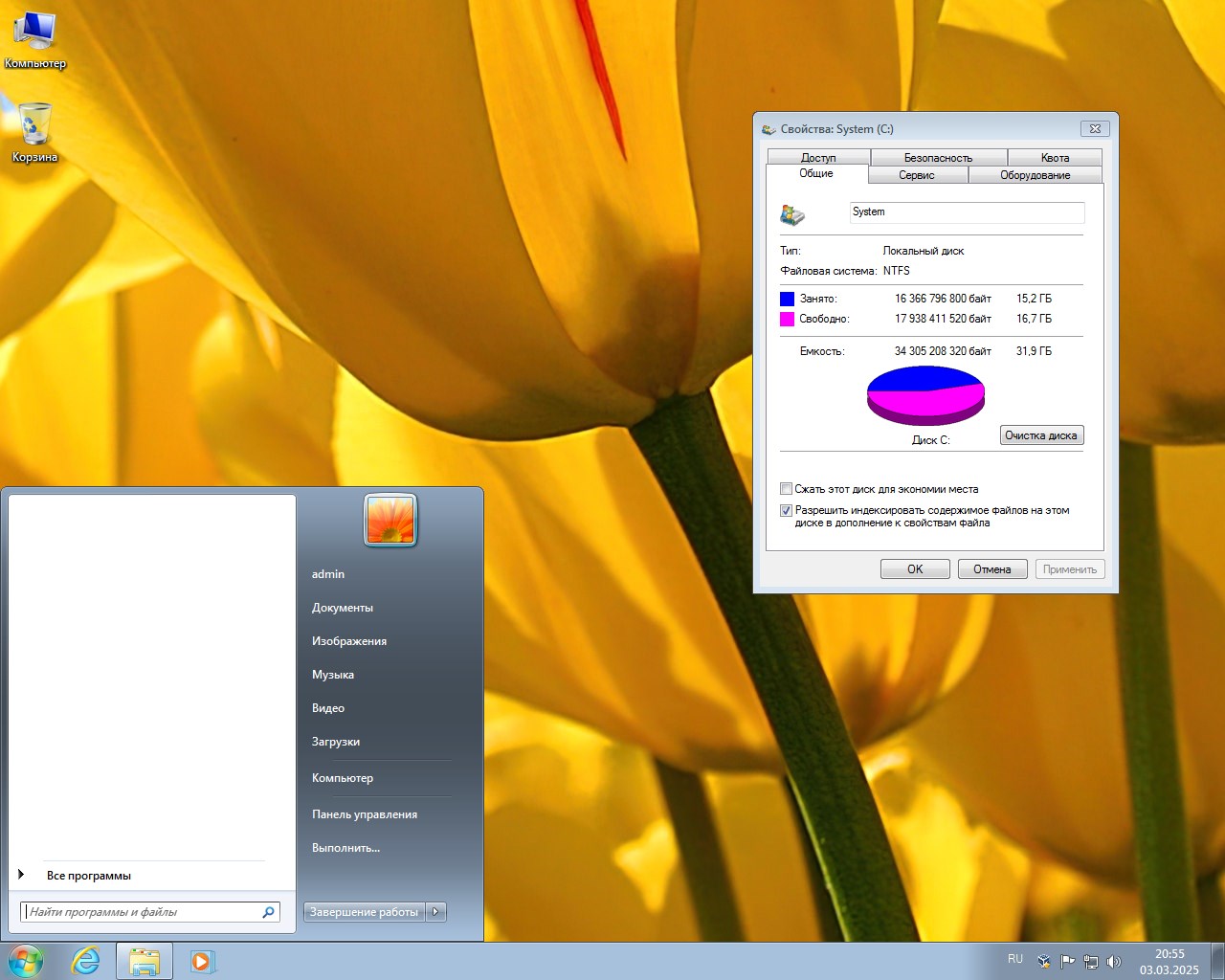Click the Очистка диска button
Viewport: 1225px width, 980px height.
tap(1041, 435)
